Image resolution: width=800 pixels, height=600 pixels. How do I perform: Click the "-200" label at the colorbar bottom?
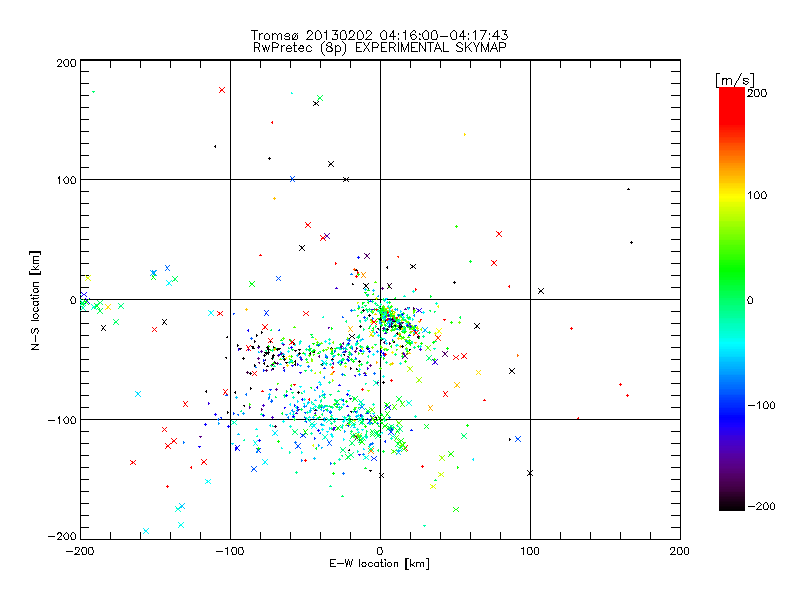tap(761, 506)
